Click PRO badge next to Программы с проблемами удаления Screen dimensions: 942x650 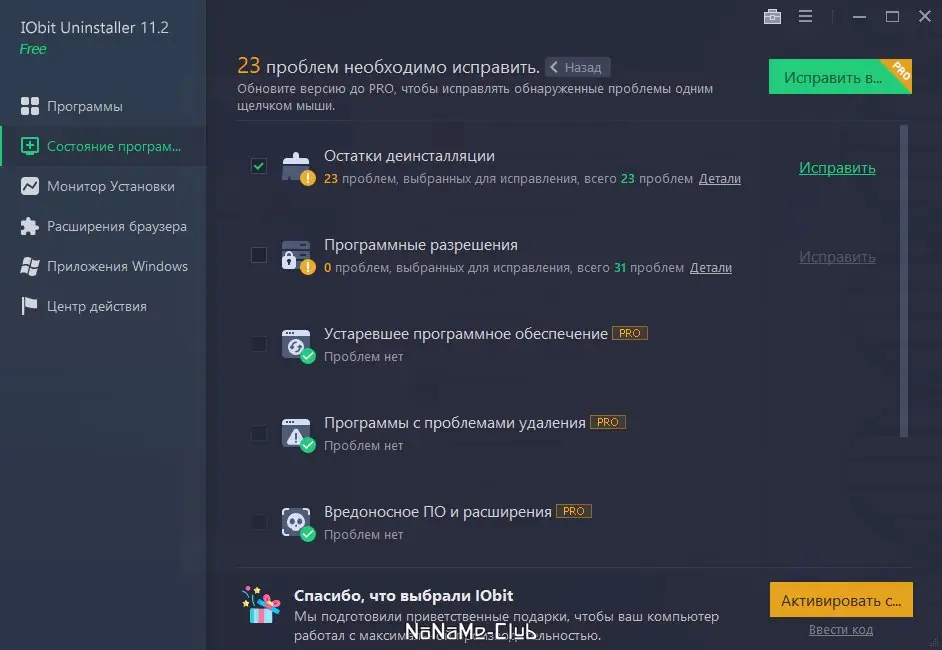607,422
